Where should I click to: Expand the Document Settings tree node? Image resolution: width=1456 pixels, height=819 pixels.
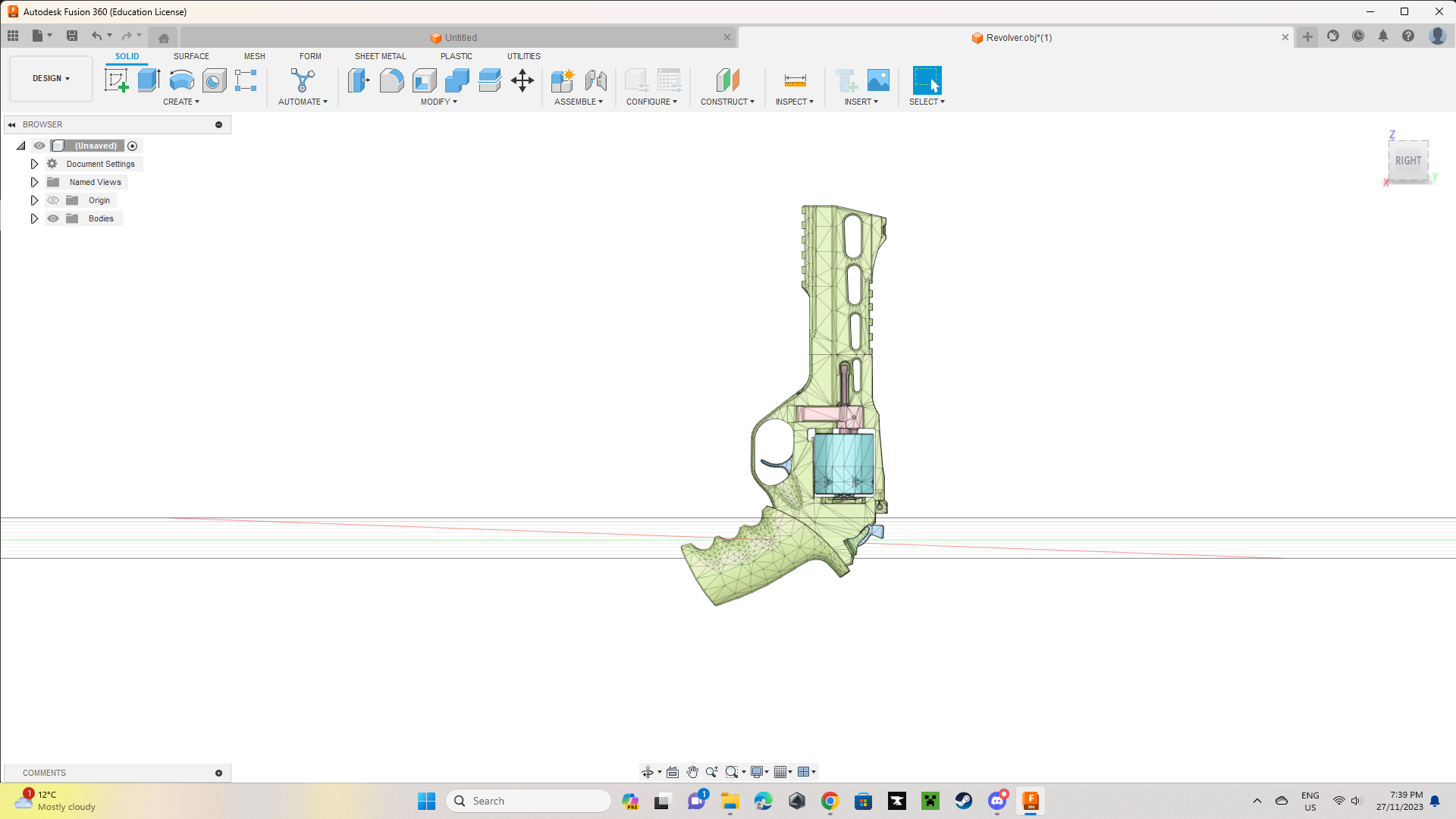click(34, 164)
